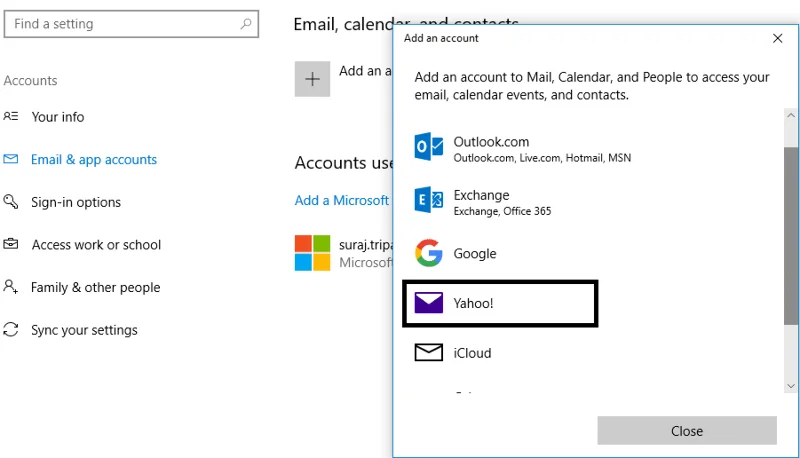Click the Outlook.com icon in the account list

click(x=429, y=146)
